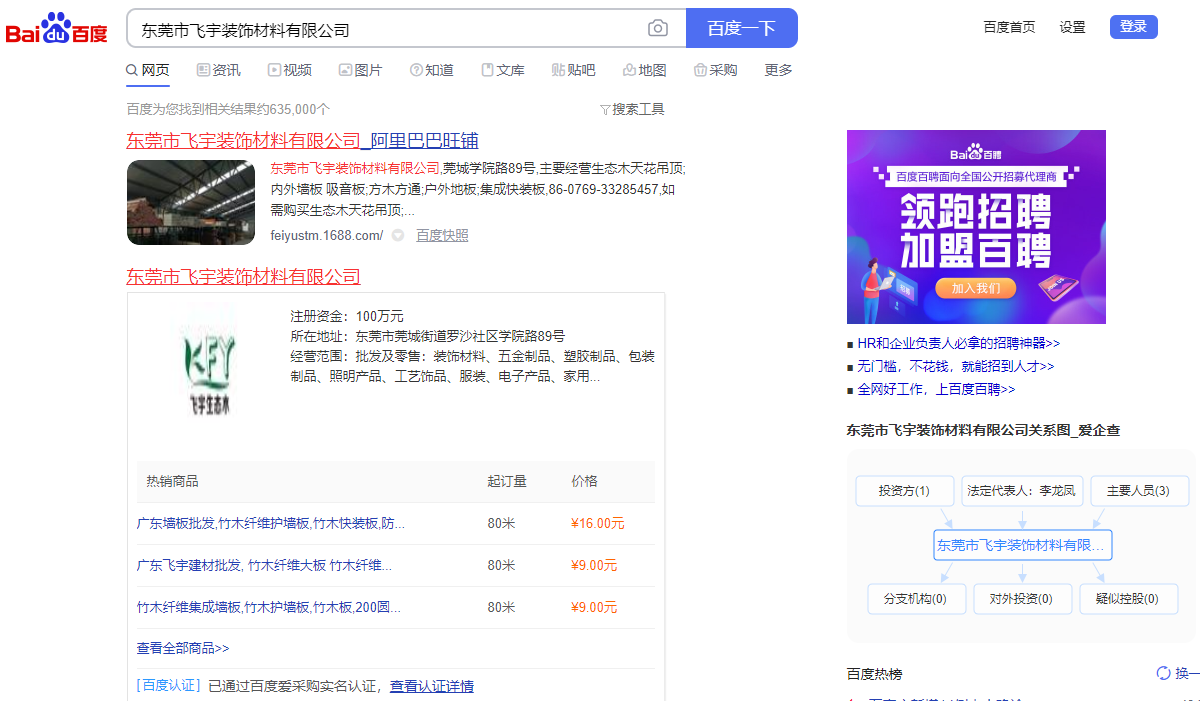Open image search via camera icon
Screen dimensions: 1200x701
(657, 28)
